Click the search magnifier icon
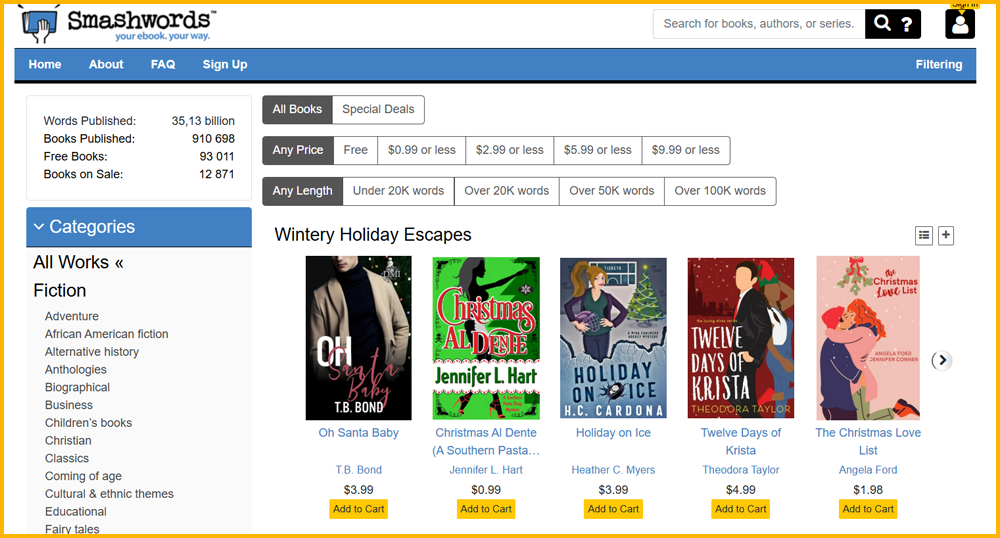 (x=882, y=24)
